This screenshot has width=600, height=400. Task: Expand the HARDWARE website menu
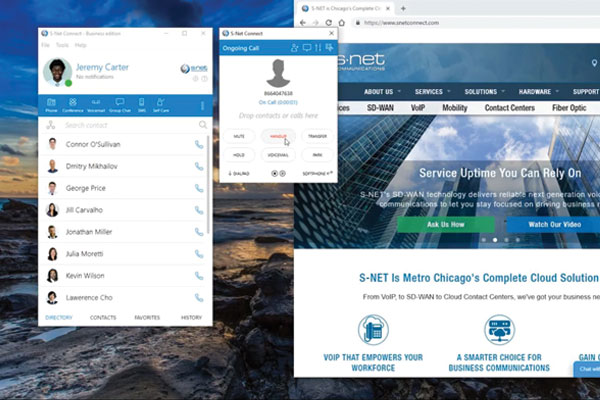538,91
